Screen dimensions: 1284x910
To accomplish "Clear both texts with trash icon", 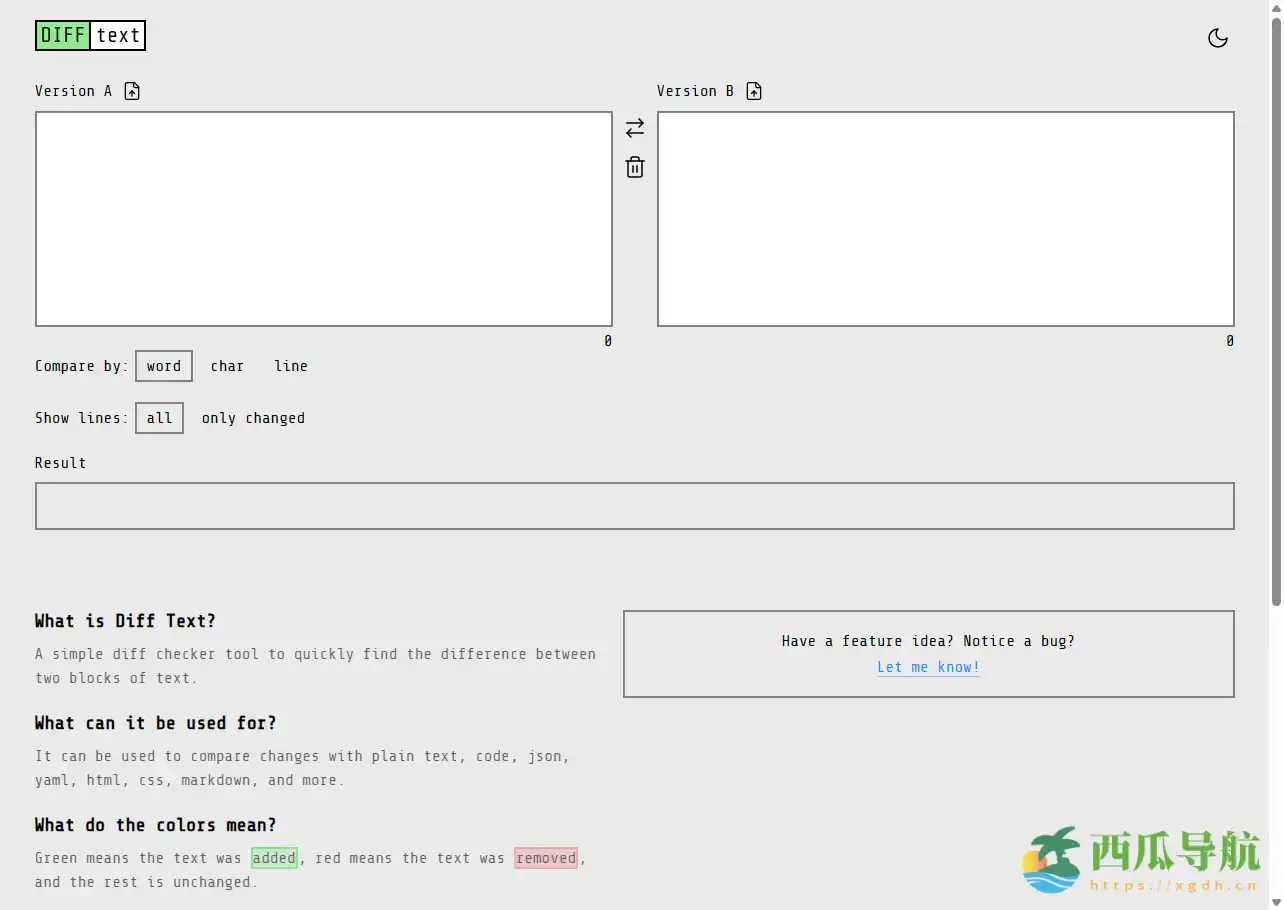I will [x=635, y=167].
